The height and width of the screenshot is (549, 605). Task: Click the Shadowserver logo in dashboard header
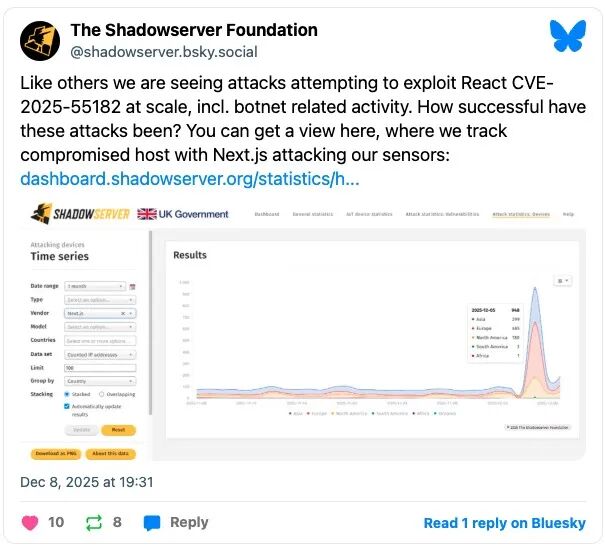click(80, 214)
